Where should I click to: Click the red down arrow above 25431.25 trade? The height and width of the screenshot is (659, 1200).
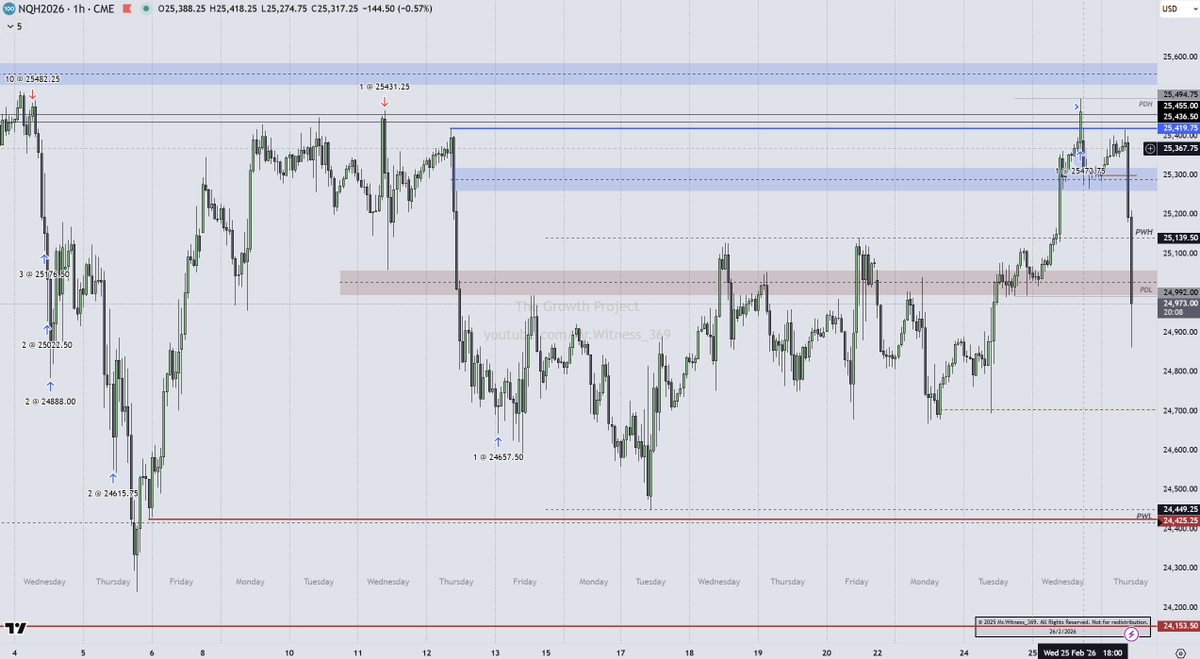(x=384, y=102)
